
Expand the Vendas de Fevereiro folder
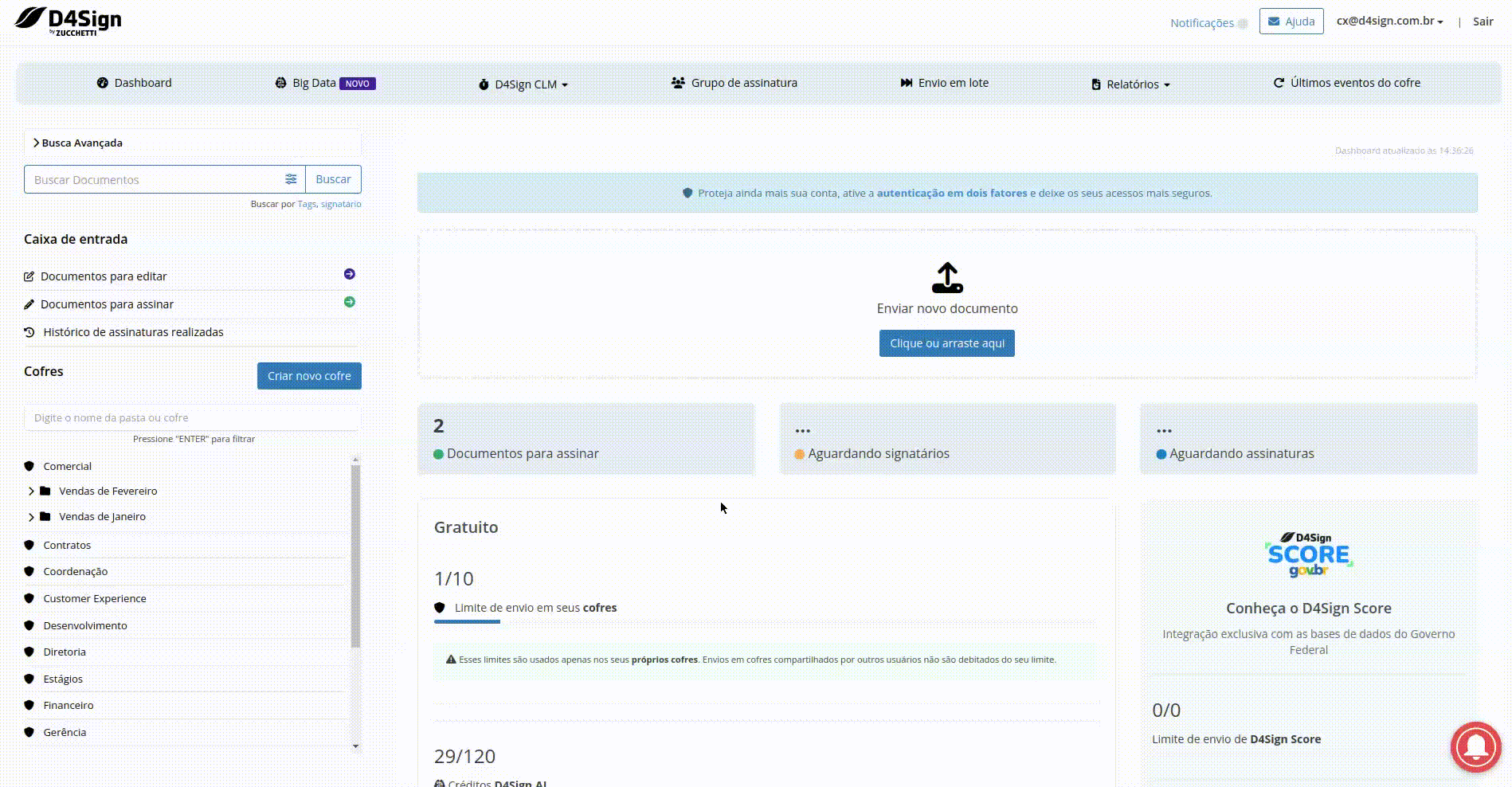click(31, 491)
